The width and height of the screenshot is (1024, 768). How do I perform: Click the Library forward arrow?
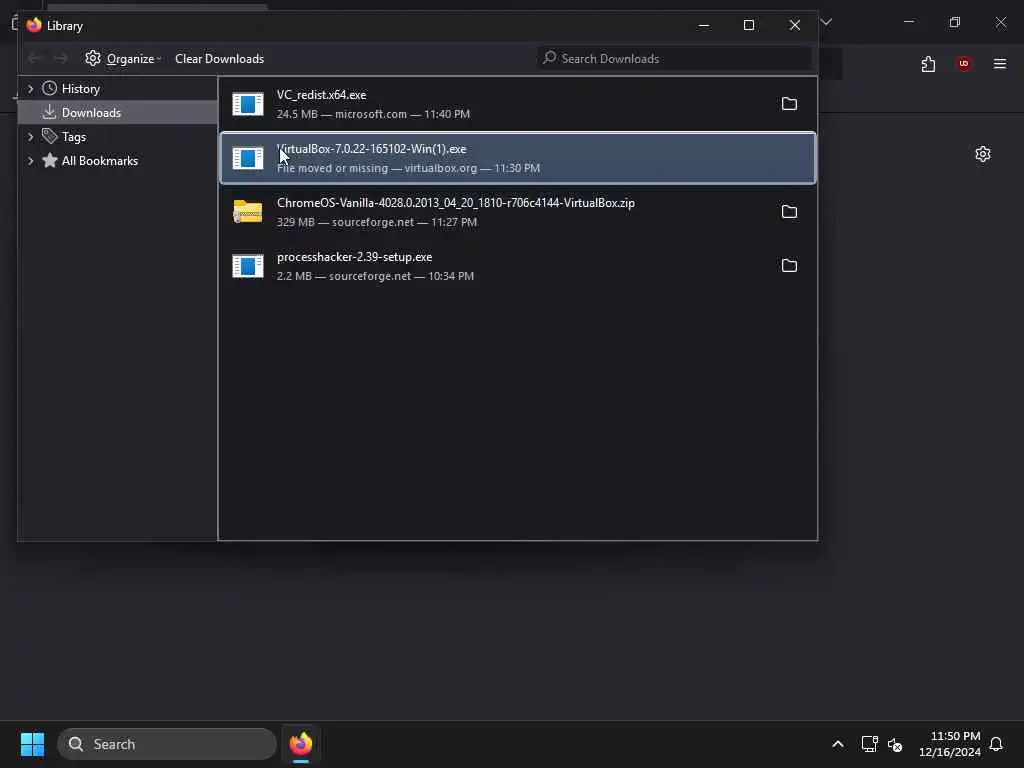tap(61, 59)
